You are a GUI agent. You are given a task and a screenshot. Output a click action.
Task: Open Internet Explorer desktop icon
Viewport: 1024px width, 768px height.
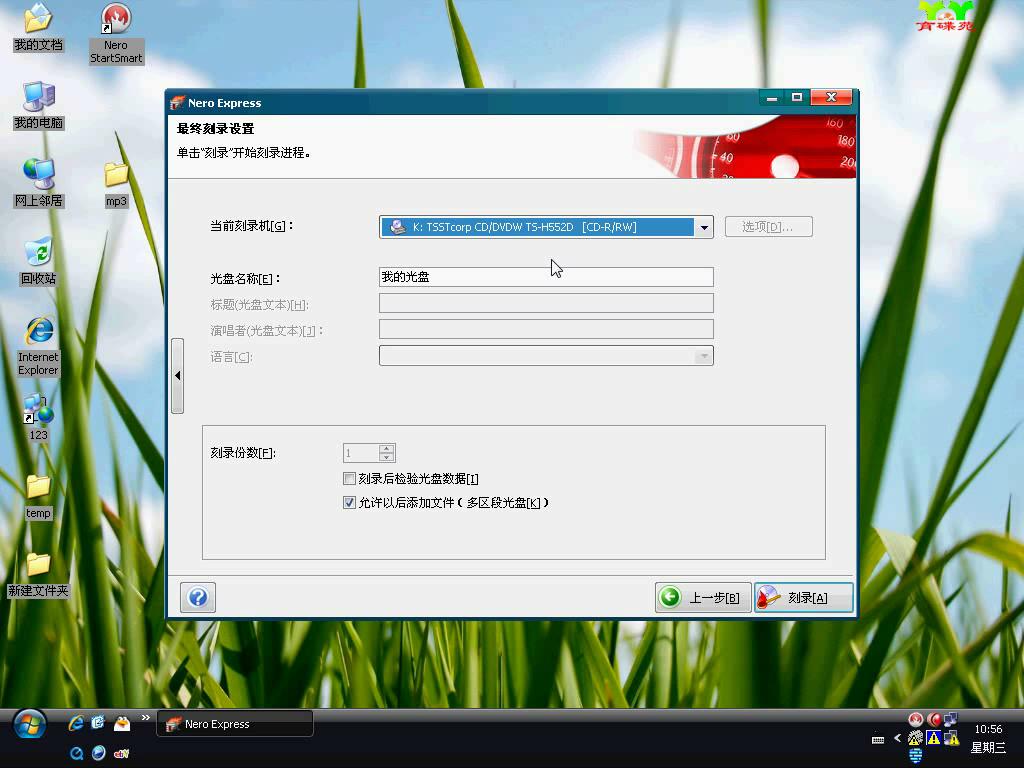[38, 346]
